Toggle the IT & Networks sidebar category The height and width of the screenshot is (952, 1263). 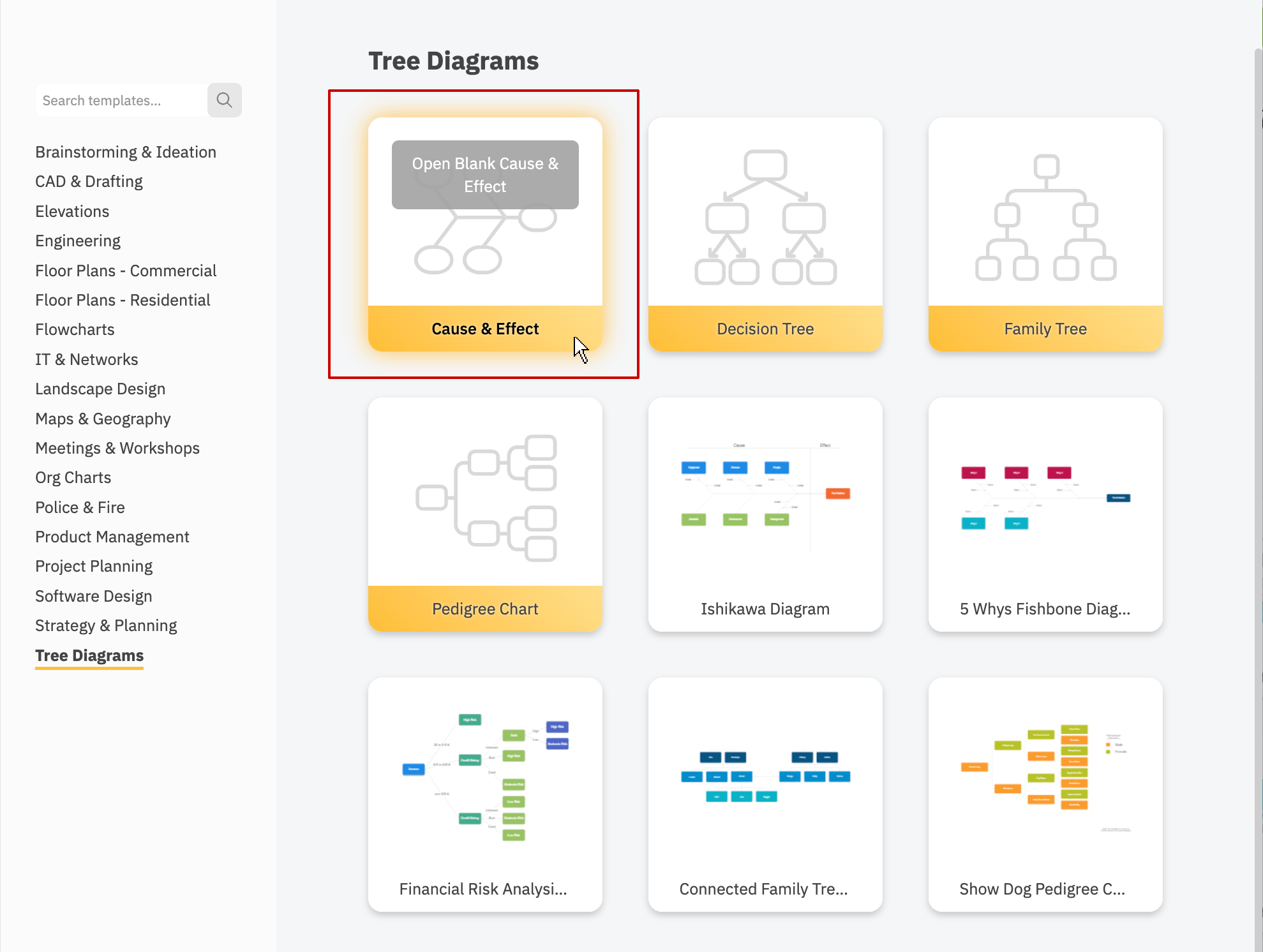pos(85,359)
